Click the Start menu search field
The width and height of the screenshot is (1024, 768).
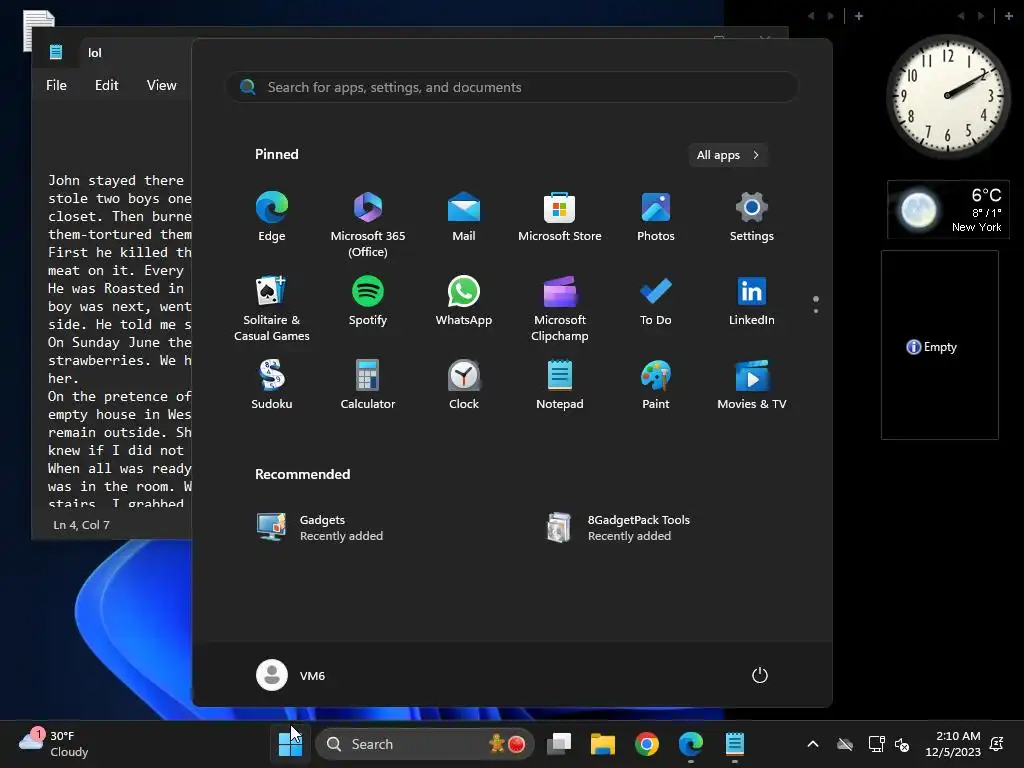[x=512, y=87]
